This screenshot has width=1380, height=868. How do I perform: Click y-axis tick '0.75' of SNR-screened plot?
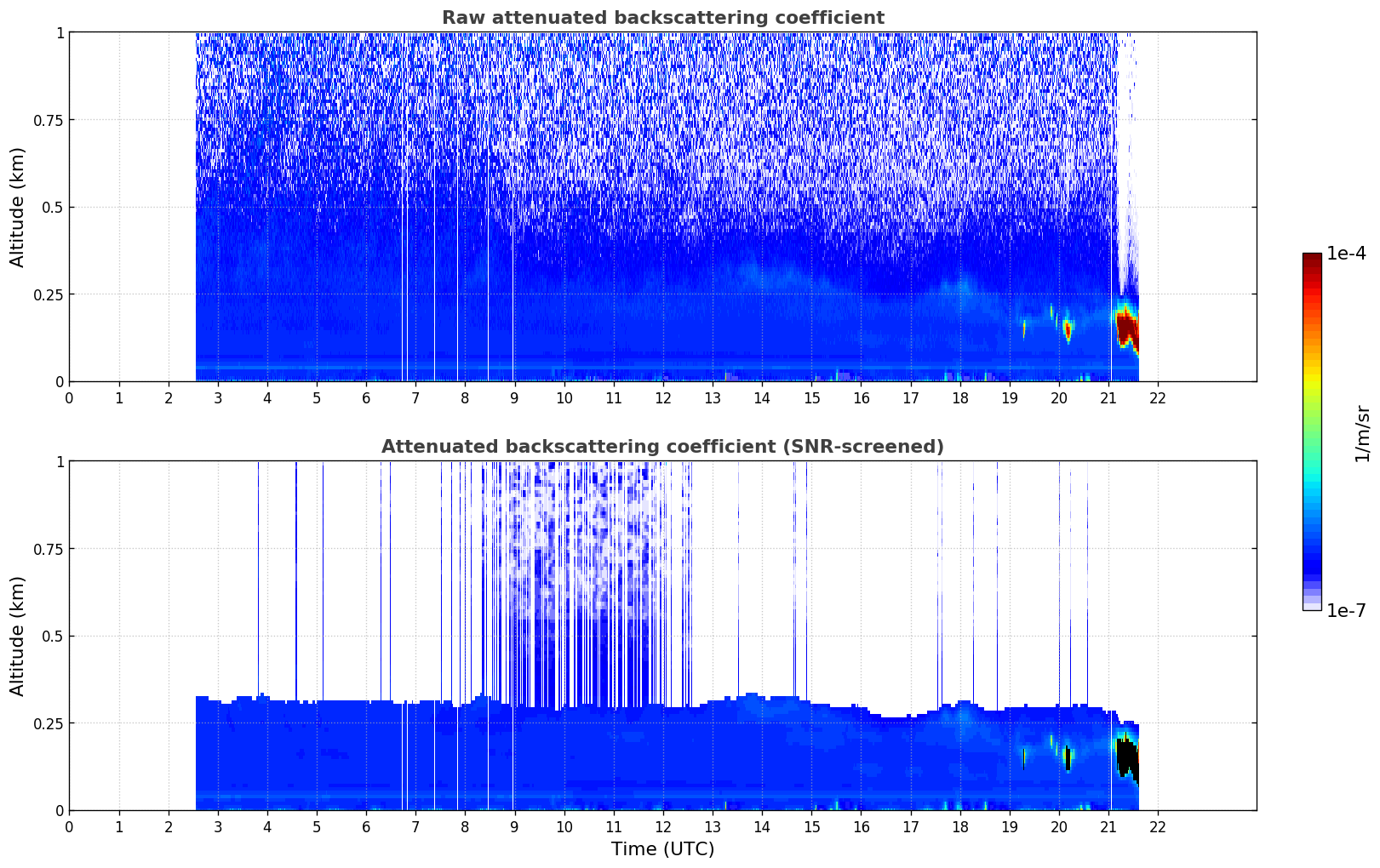49,549
